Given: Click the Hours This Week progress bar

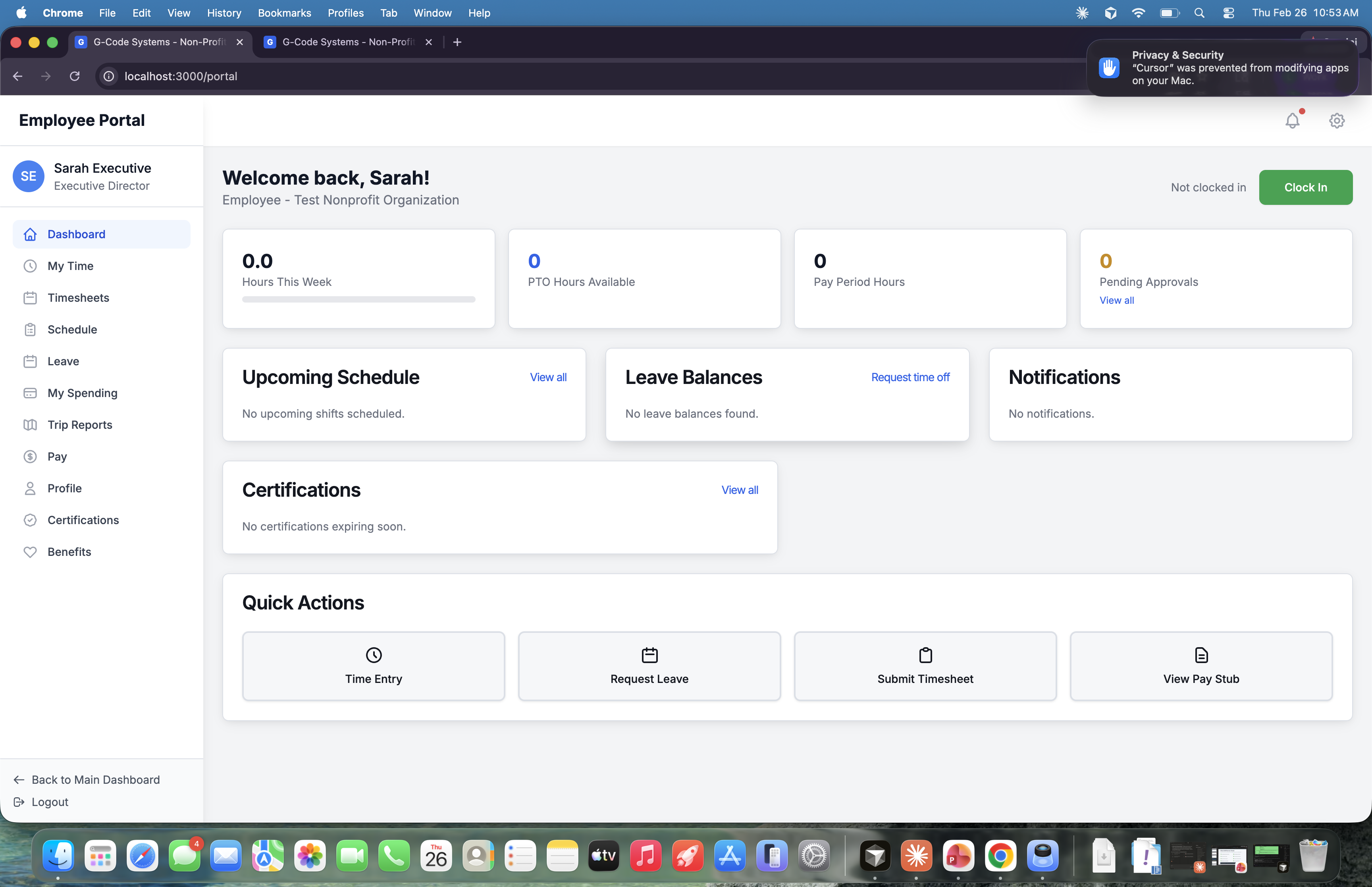Looking at the screenshot, I should [358, 299].
